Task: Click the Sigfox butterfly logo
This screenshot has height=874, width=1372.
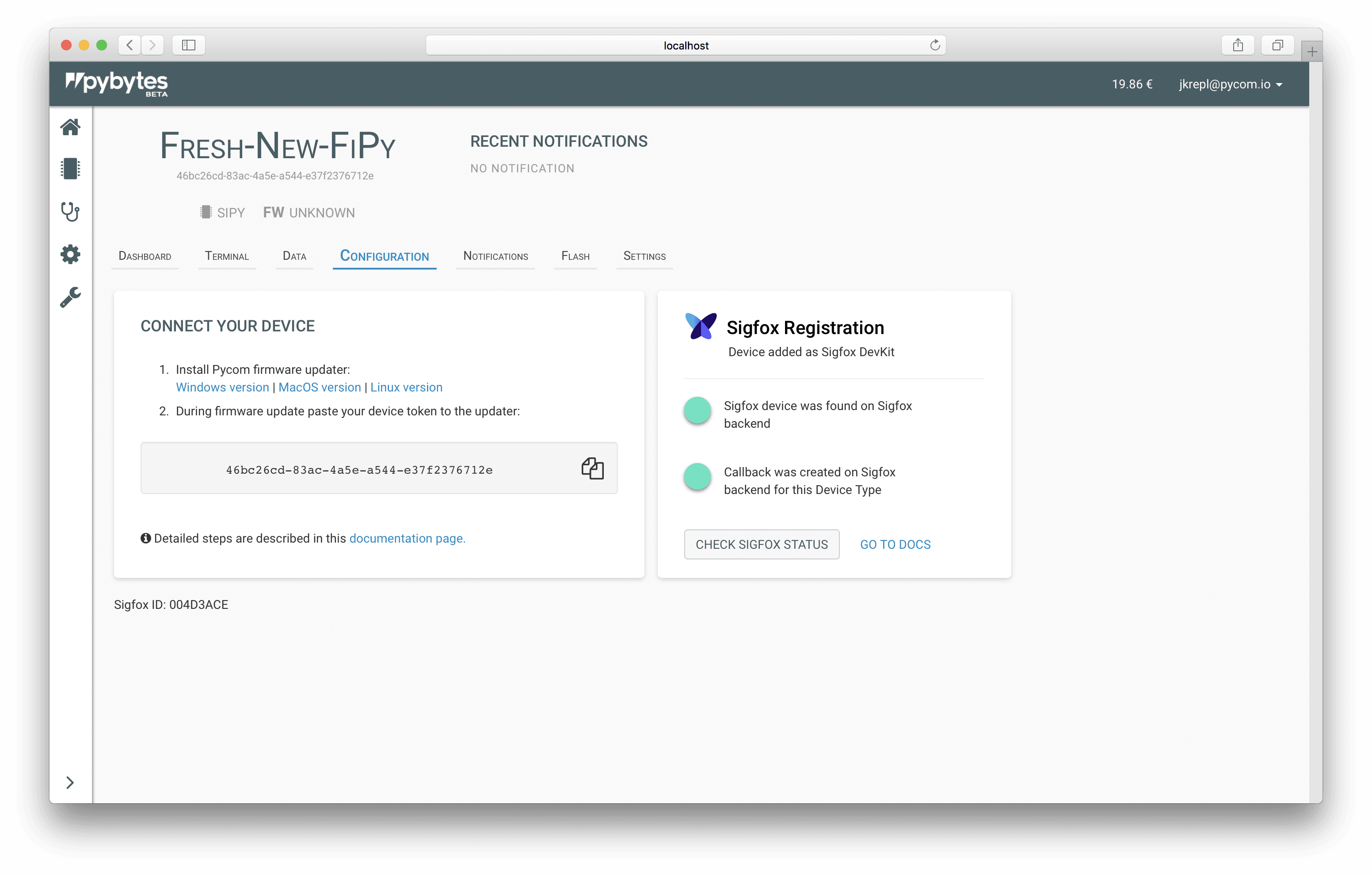Action: tap(700, 327)
